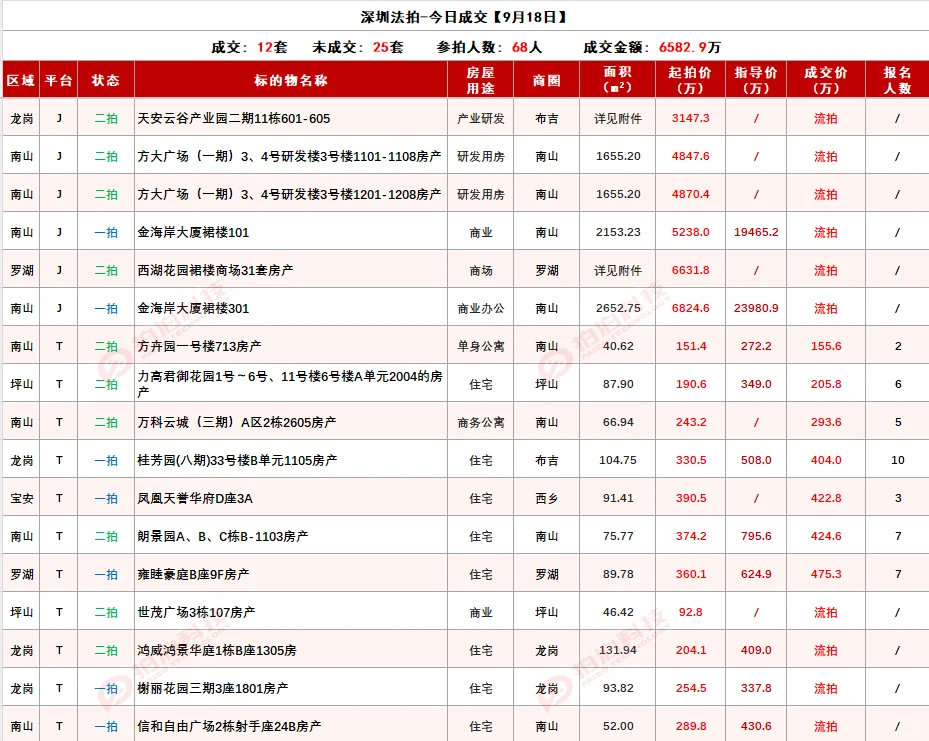
Task: Click deal price 422.8
Action: 826,498
